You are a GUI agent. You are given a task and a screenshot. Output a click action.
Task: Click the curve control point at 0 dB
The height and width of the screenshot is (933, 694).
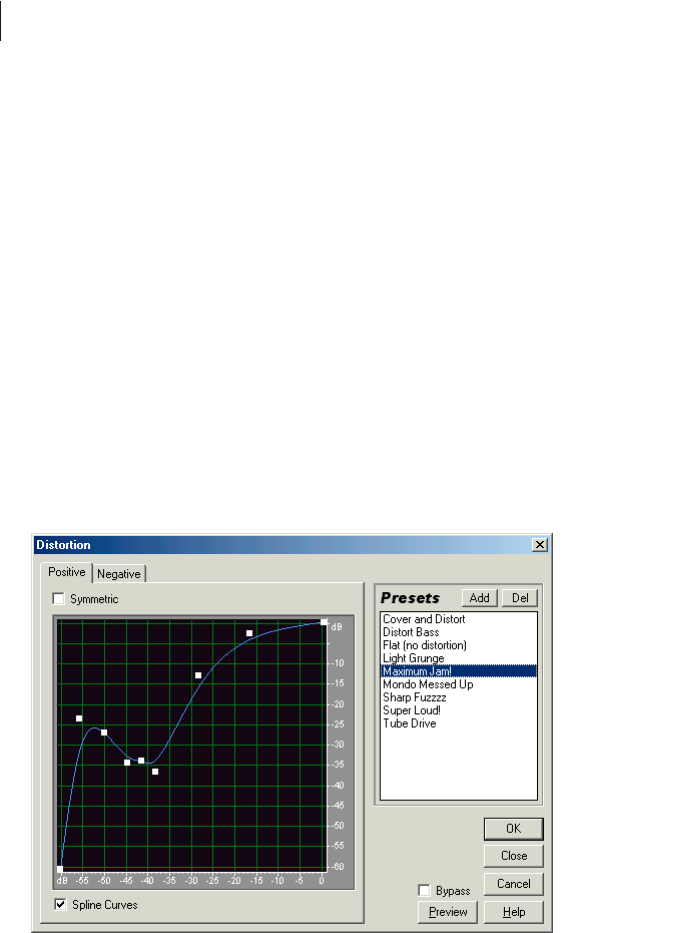[x=324, y=622]
